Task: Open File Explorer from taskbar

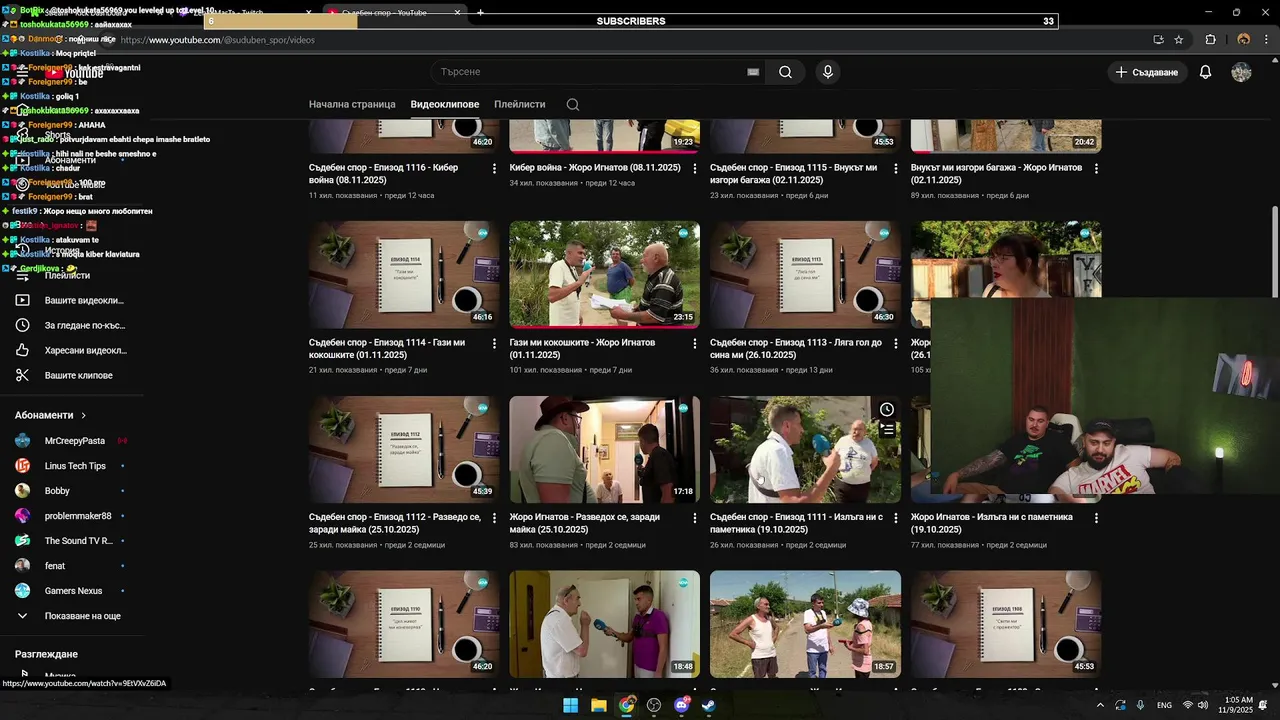Action: pos(598,705)
